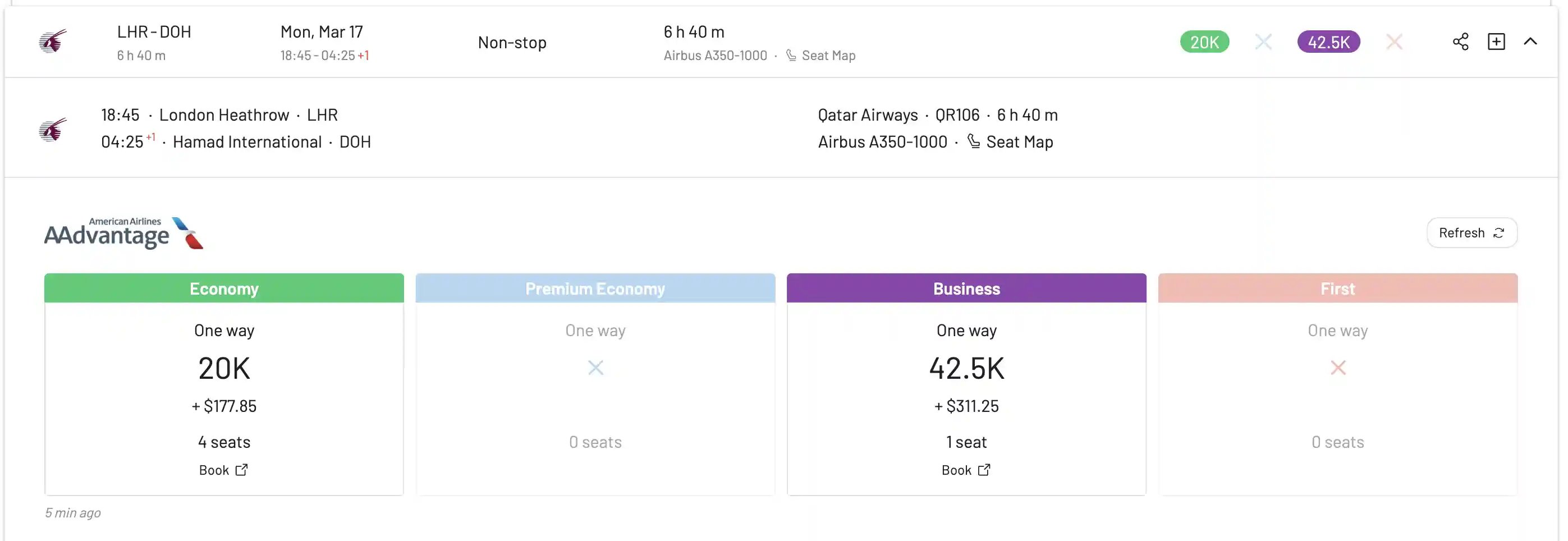The image size is (1568, 541).
Task: Click the Non-stop label
Action: [x=512, y=43]
